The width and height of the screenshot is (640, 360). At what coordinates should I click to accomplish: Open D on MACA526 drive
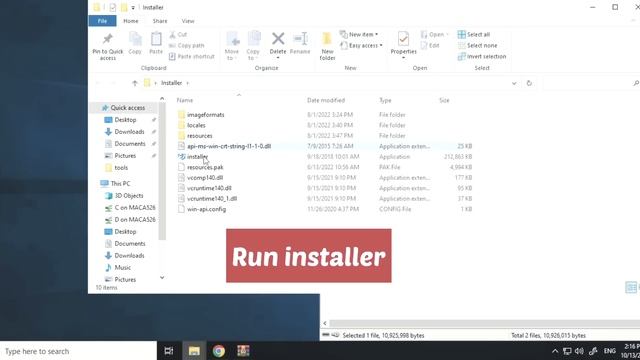(130, 220)
